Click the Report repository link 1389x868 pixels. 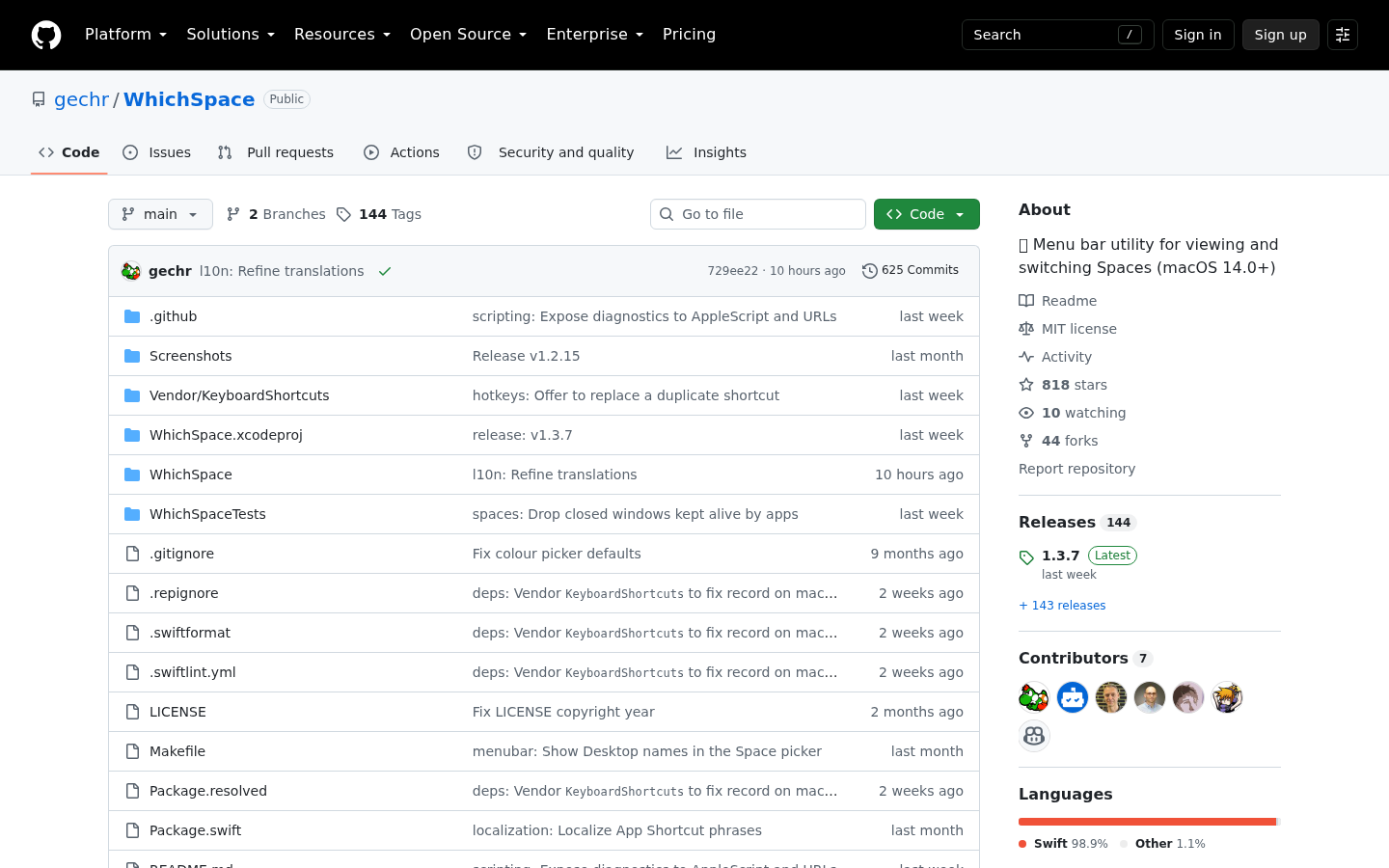[x=1076, y=469]
